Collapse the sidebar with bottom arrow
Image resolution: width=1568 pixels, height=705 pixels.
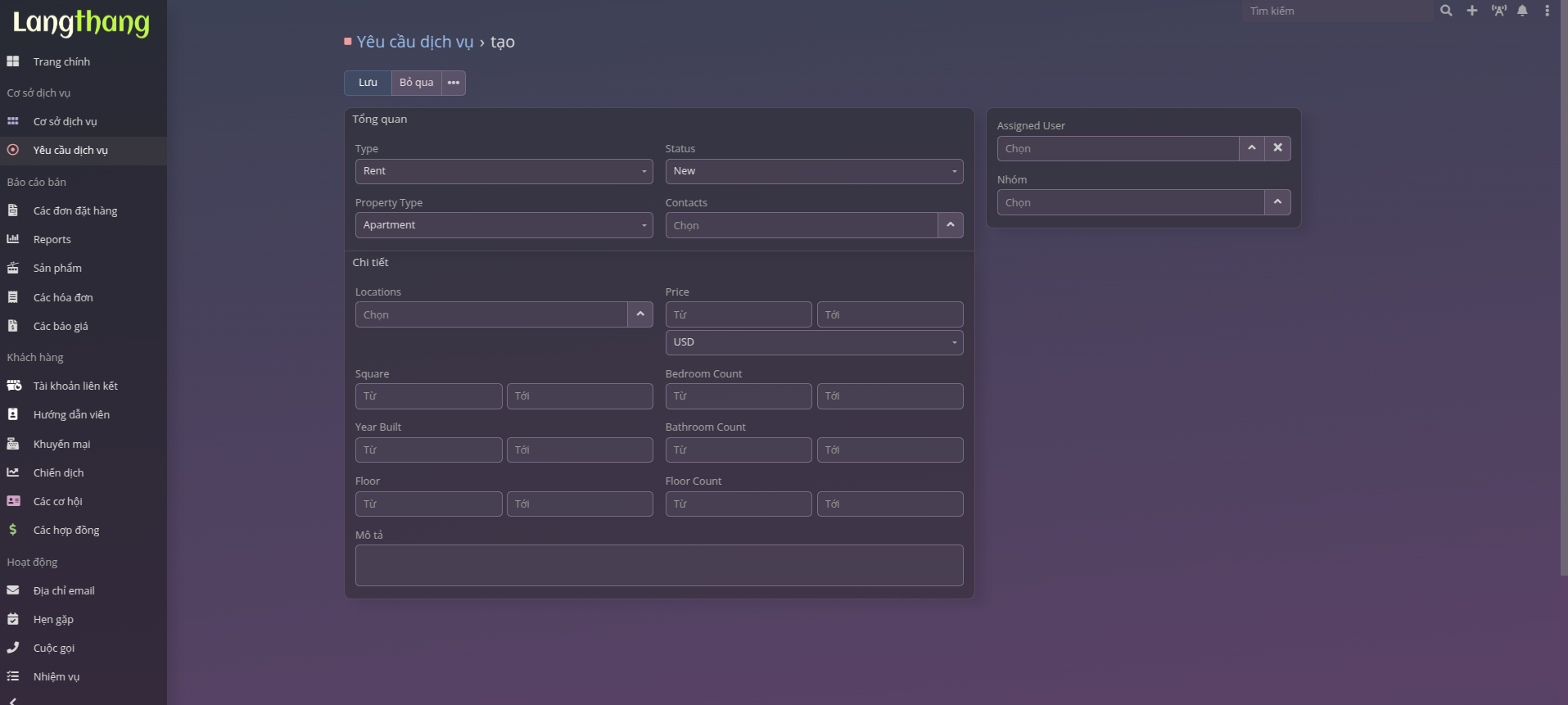(x=12, y=700)
